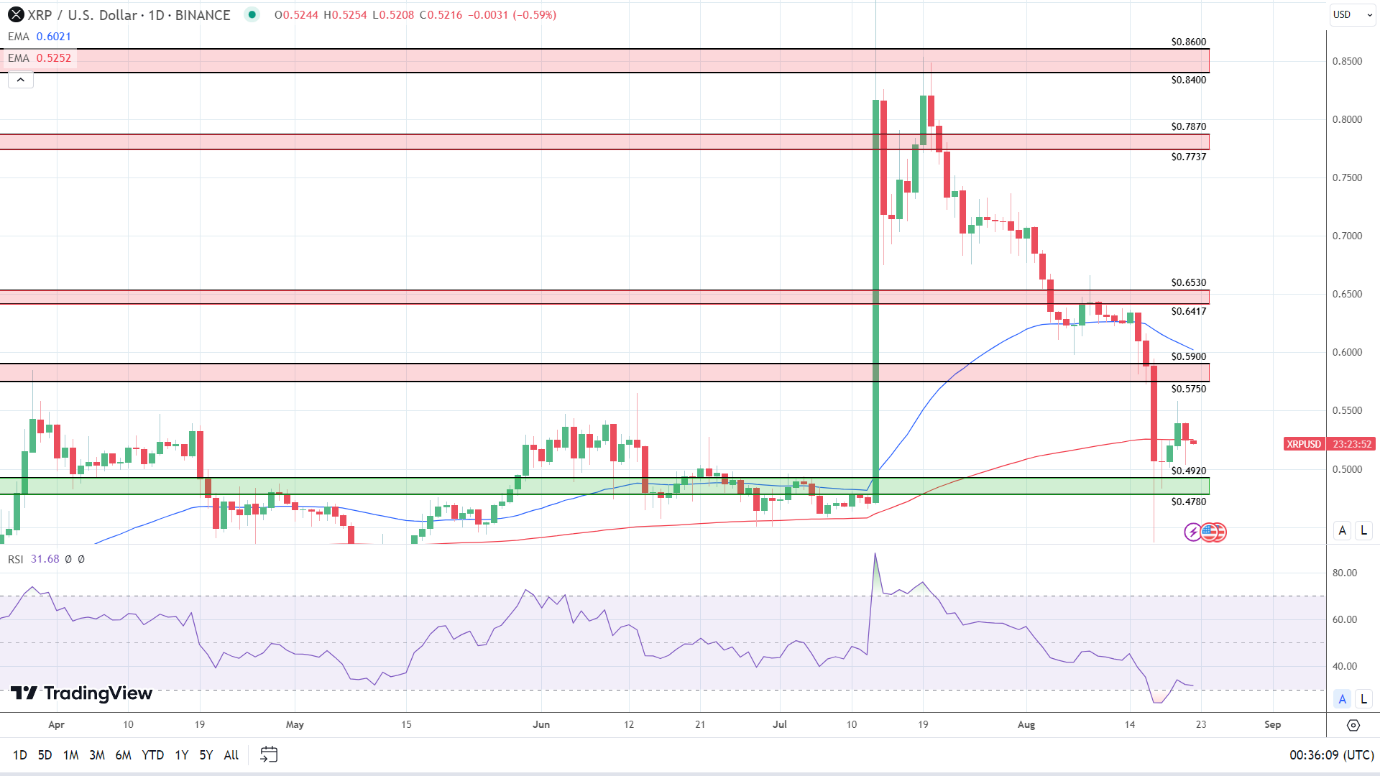Screen dimensions: 1380x776
Task: Click the $0.4920 support level label
Action: 1188,470
